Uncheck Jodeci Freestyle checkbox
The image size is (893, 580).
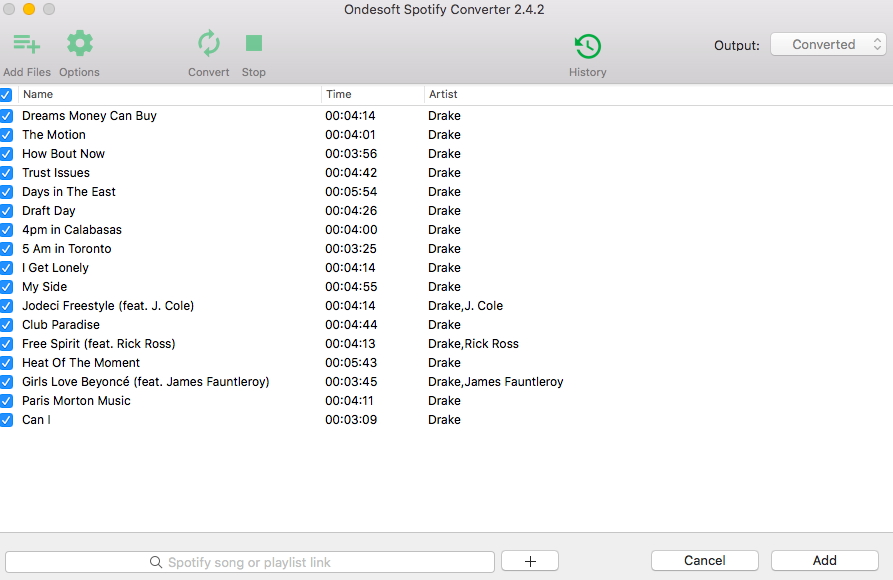coord(6,306)
